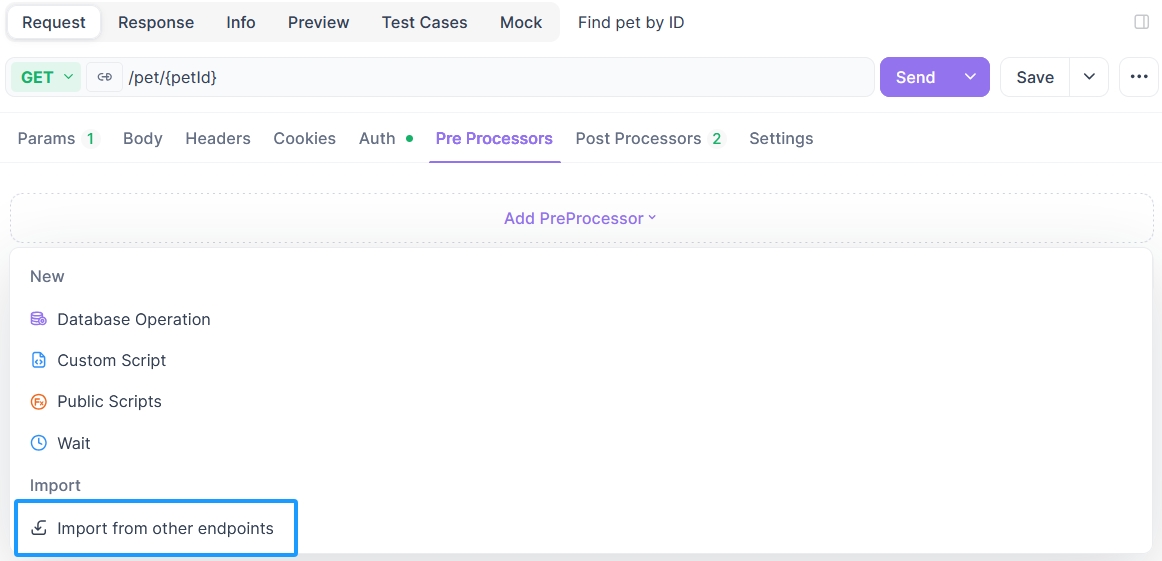
Task: Expand the Send button dropdown arrow
Action: (x=969, y=77)
